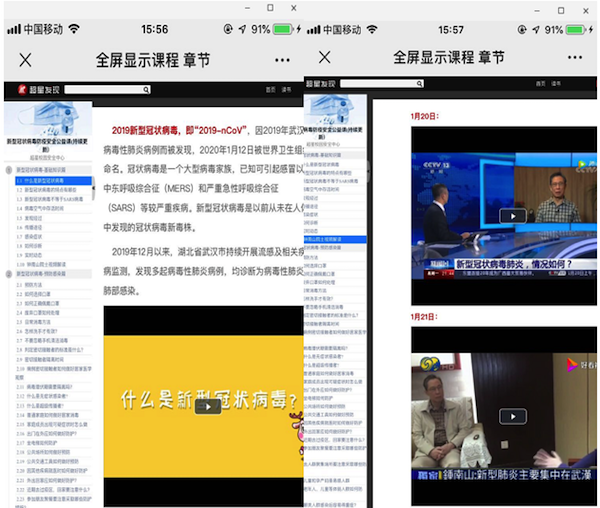Viewport: 600px width, 508px height.
Task: Click 首页 link in left header
Action: pyautogui.click(x=270, y=90)
